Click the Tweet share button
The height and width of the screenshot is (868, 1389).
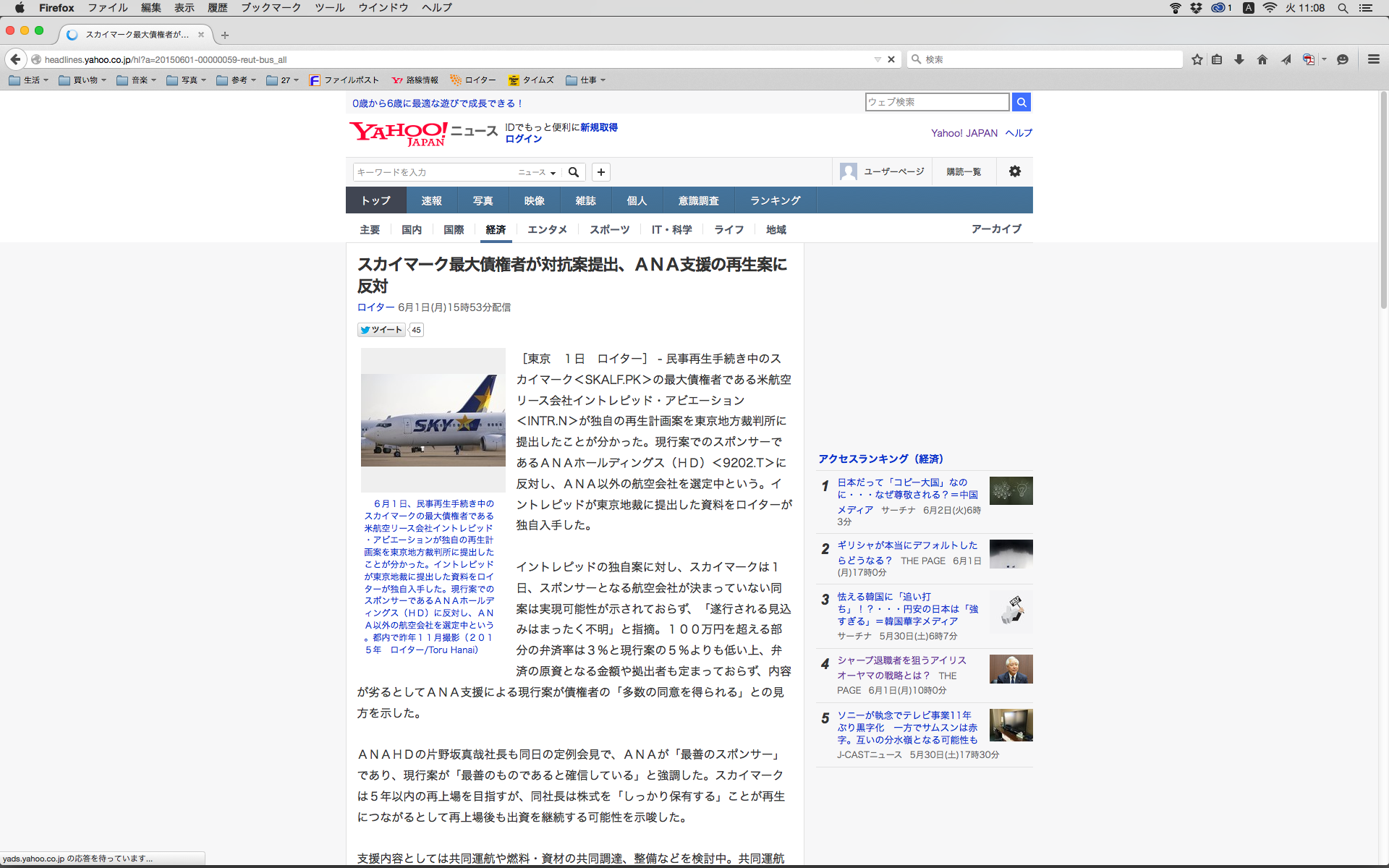point(381,330)
